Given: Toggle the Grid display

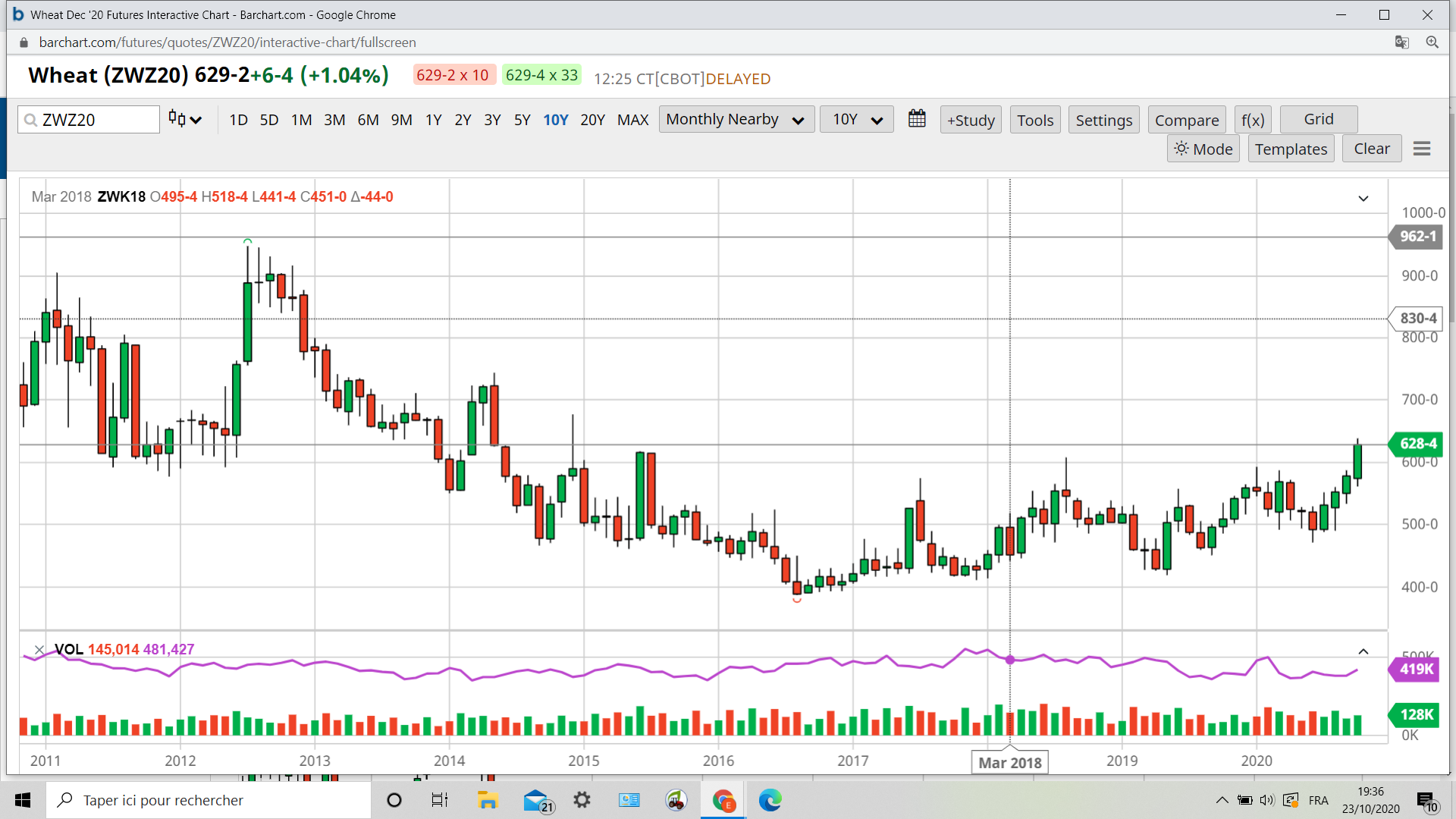Looking at the screenshot, I should click(1318, 119).
